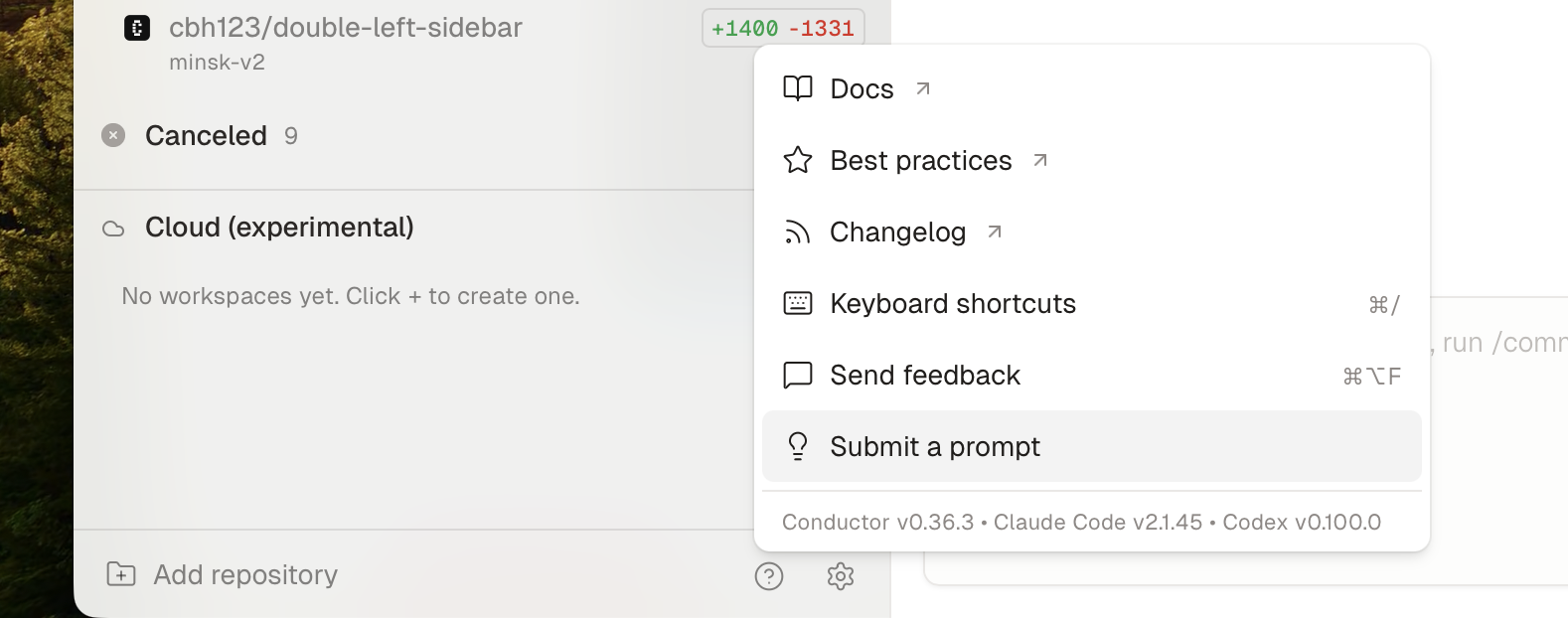Viewport: 1568px width, 618px height.
Task: Click the Submit a prompt lightbulb icon
Action: click(x=798, y=446)
